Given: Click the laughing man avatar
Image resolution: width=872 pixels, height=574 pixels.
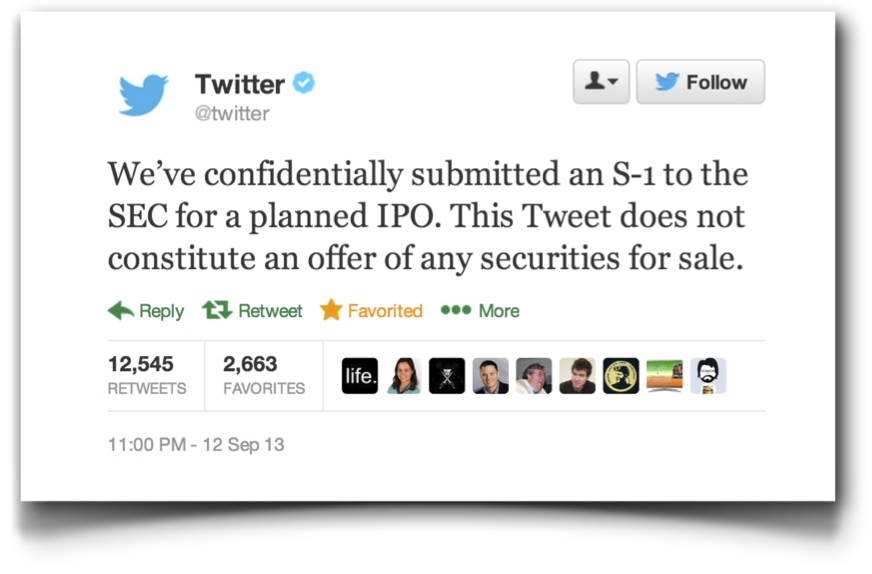Looking at the screenshot, I should point(534,375).
